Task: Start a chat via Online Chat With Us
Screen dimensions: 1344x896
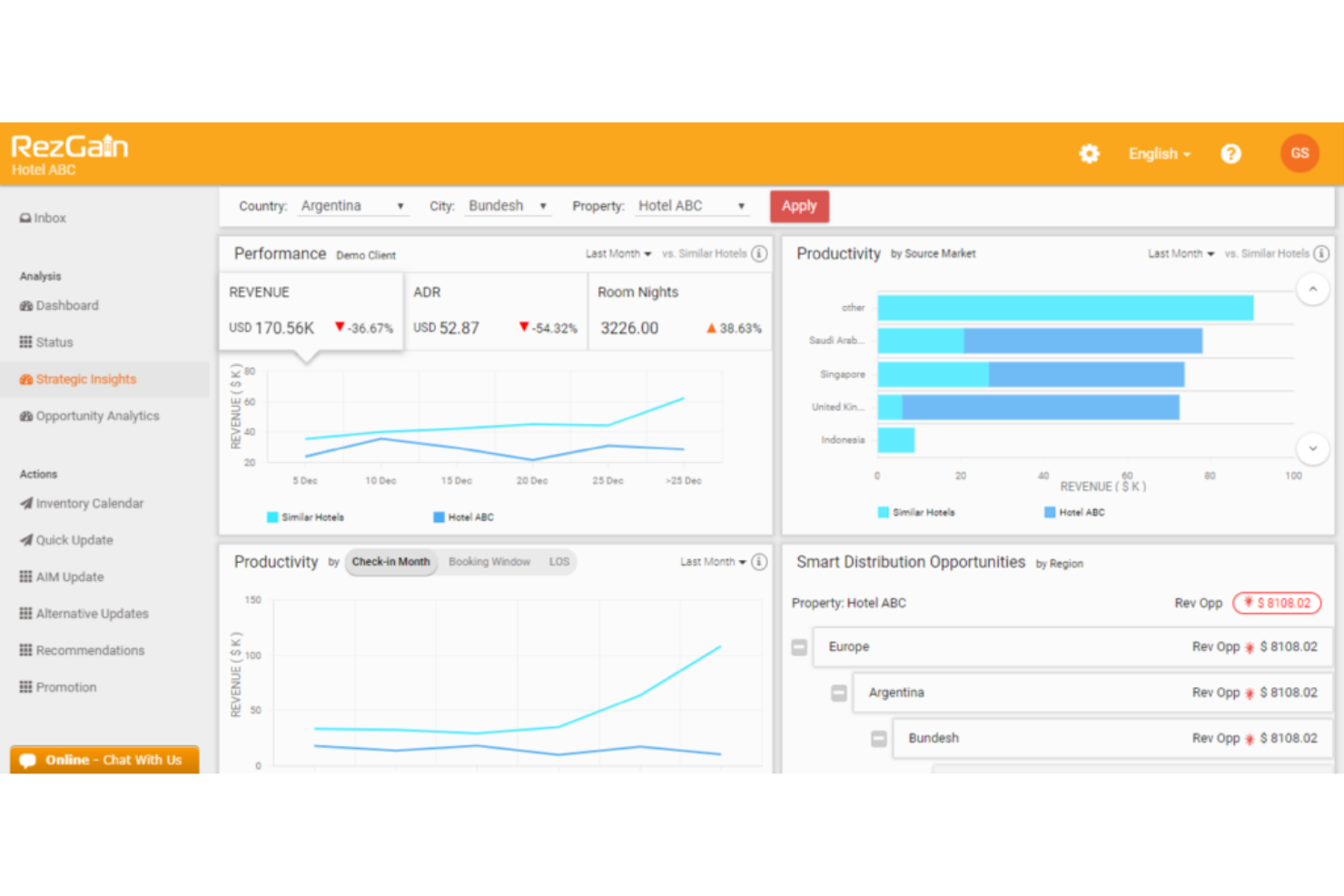Action: (x=104, y=760)
